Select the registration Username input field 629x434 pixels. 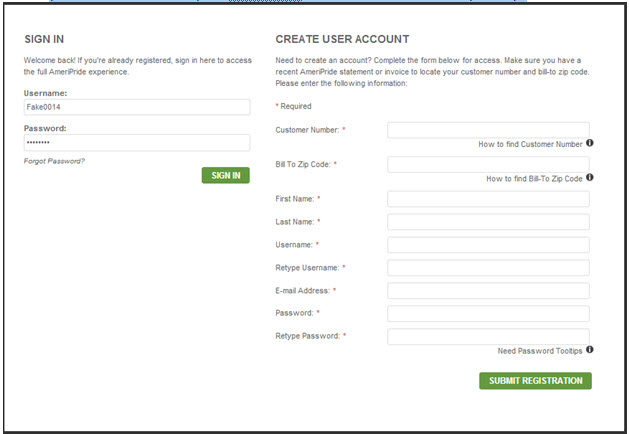(x=488, y=245)
